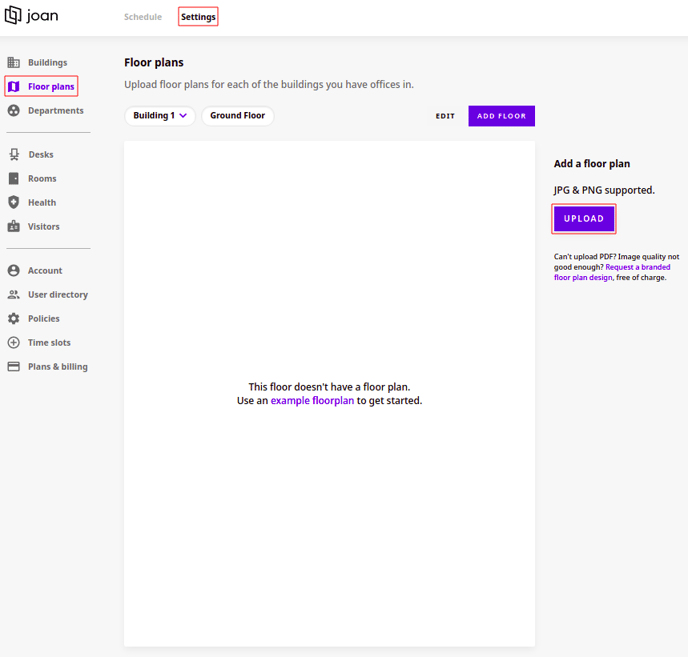Click the Rooms door icon
Screen dimensions: 688x657
point(14,179)
